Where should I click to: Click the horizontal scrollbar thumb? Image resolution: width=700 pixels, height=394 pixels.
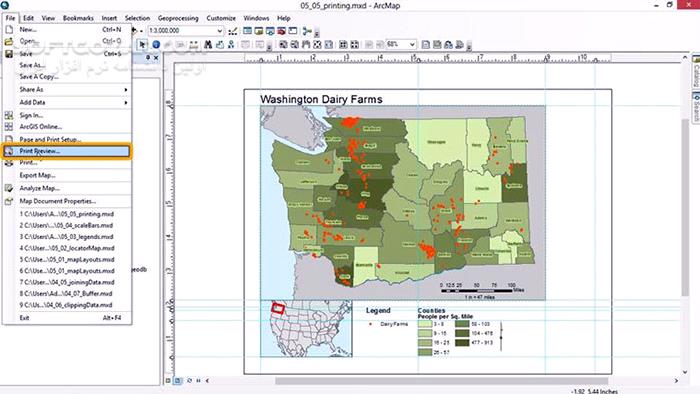pos(442,381)
